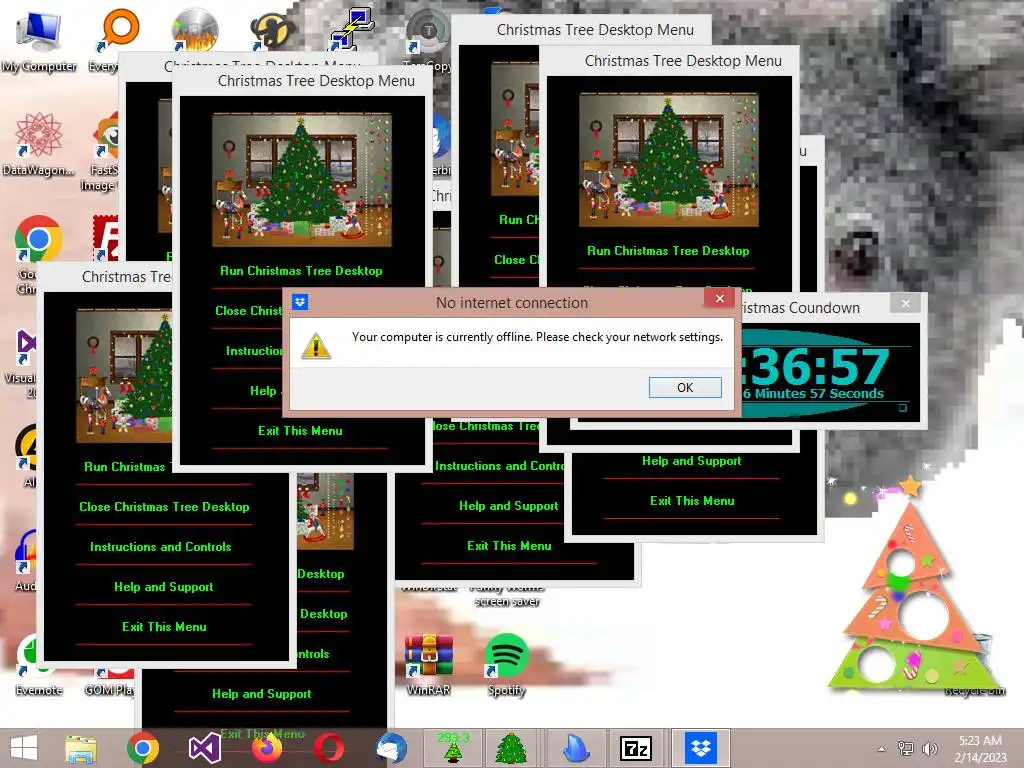Image resolution: width=1024 pixels, height=768 pixels.
Task: Select Instructions and Controls in the leftmost menu window
Action: 161,547
